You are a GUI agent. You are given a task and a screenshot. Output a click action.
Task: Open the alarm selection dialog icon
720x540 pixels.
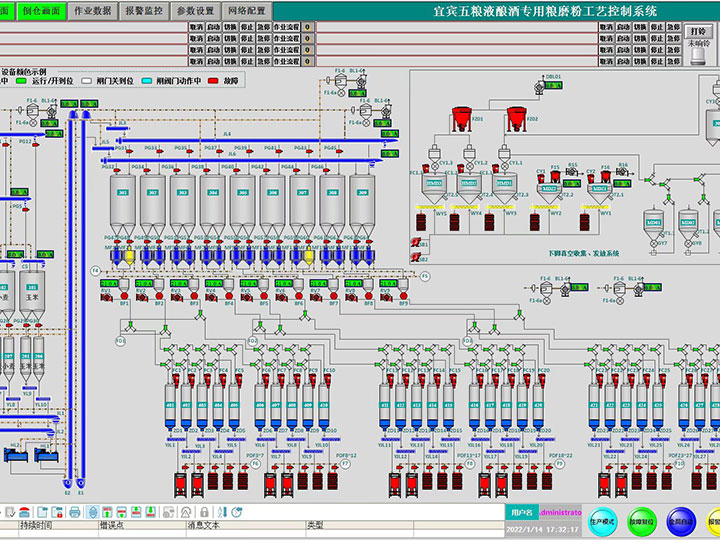point(42,512)
